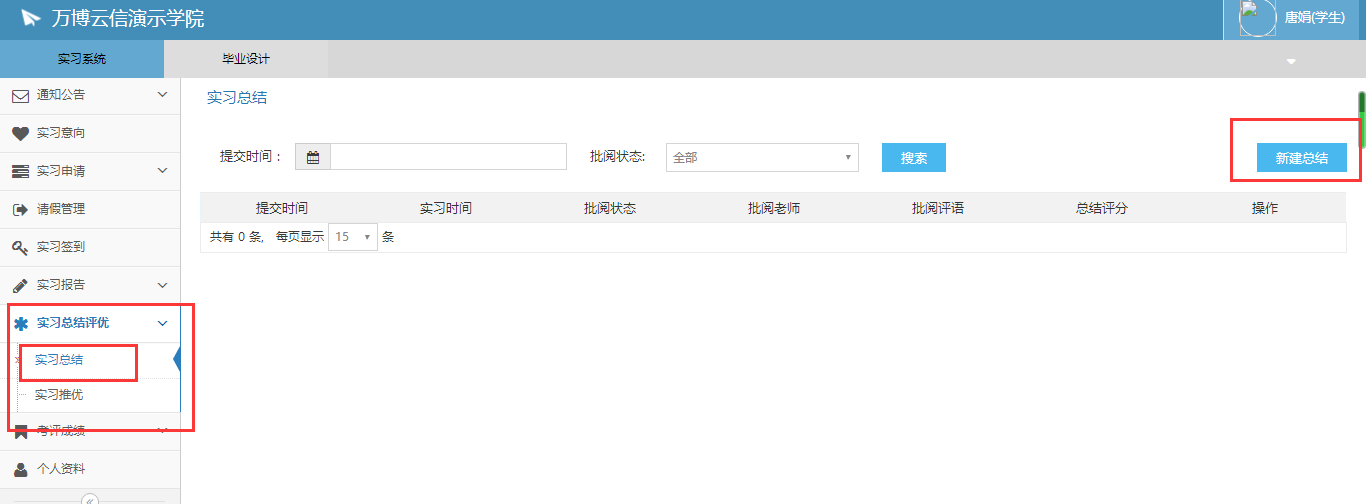Click the green vertical scrollbar on the right
The height and width of the screenshot is (504, 1366).
pyautogui.click(x=1361, y=105)
